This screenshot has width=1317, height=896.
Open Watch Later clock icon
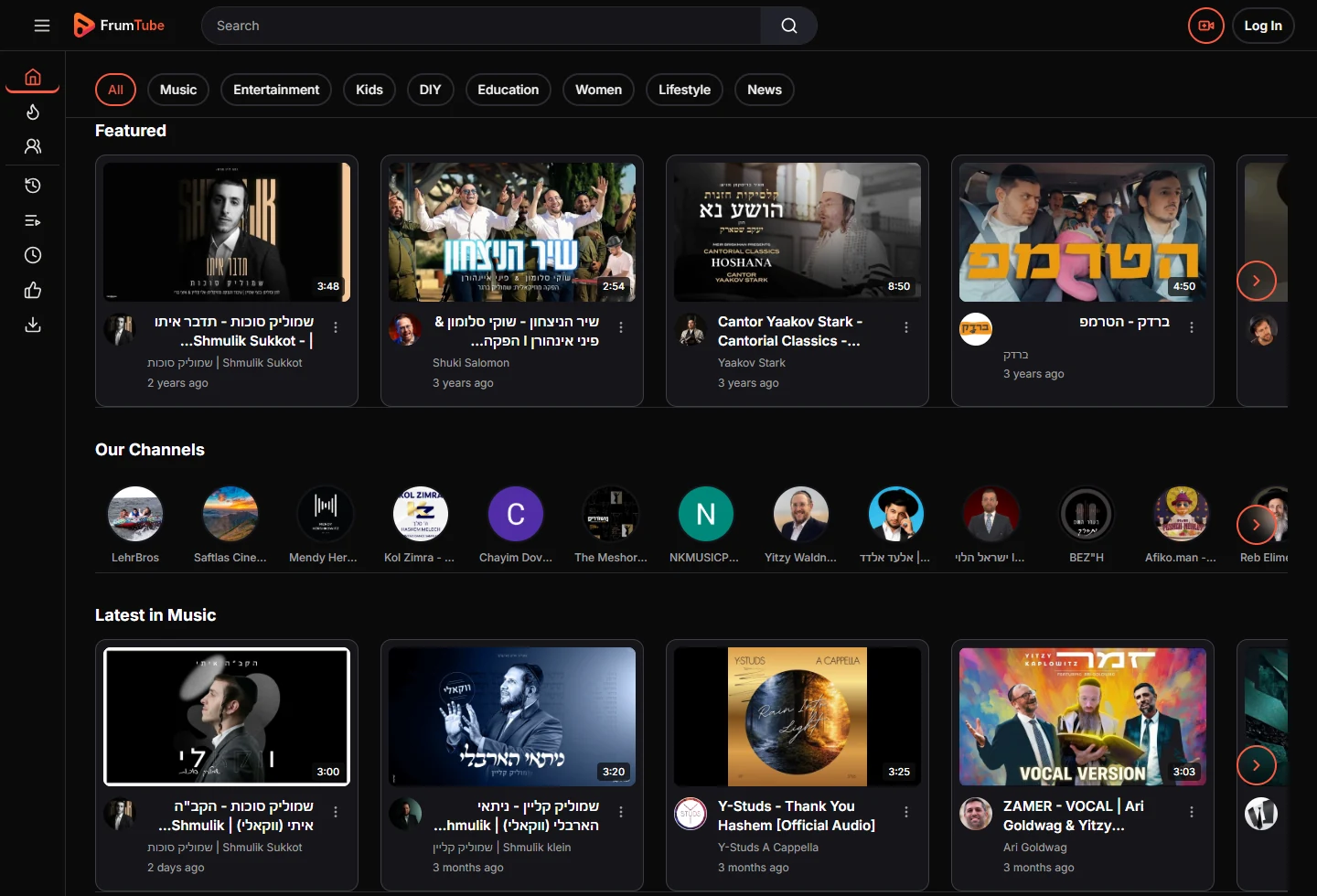[33, 255]
